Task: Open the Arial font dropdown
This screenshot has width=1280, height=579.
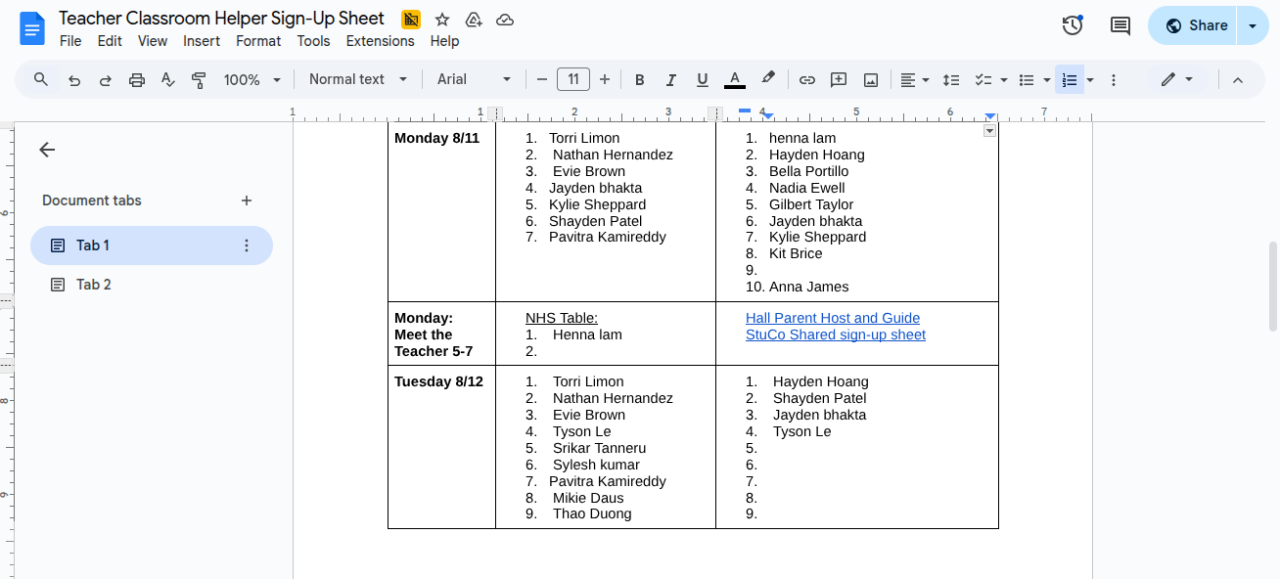Action: click(474, 79)
